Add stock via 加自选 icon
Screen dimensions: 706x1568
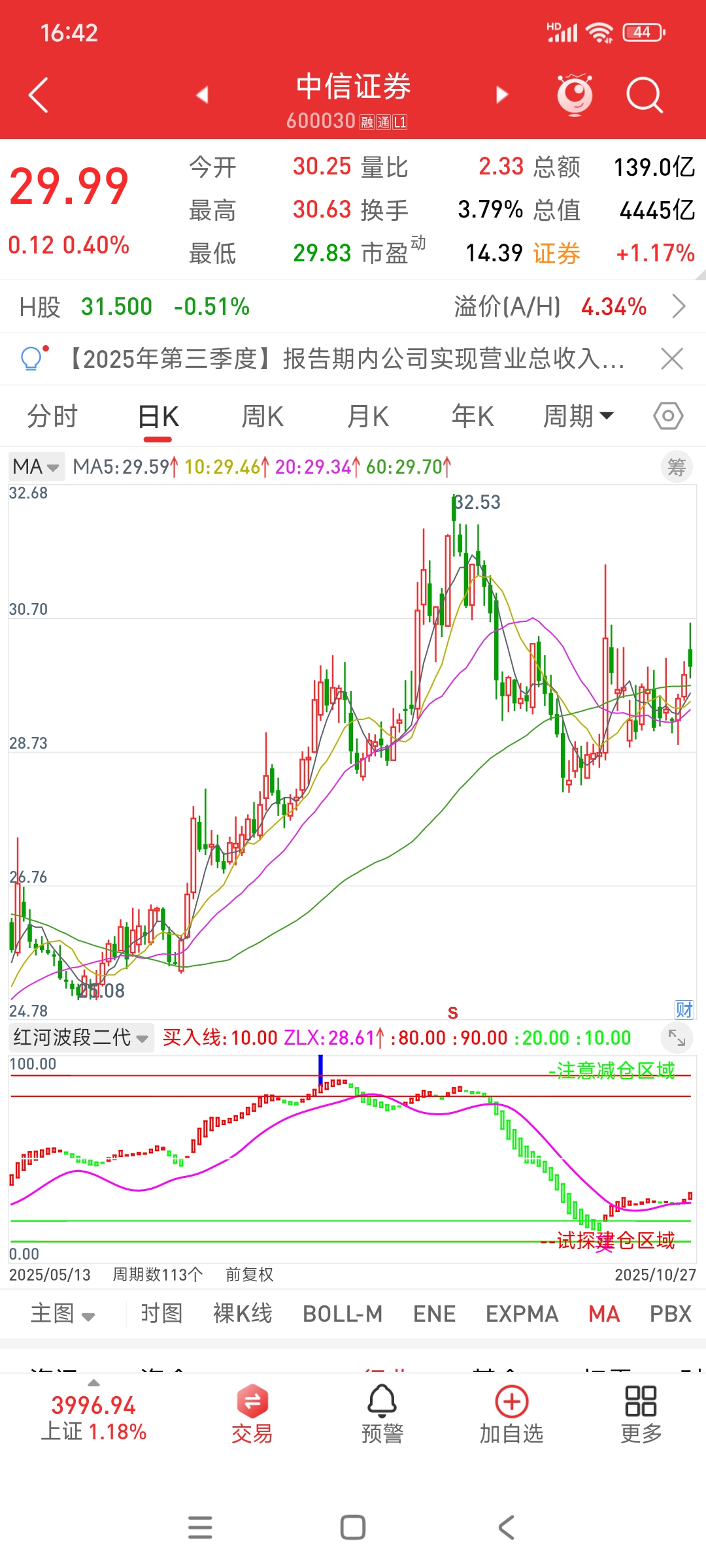coord(512,1414)
